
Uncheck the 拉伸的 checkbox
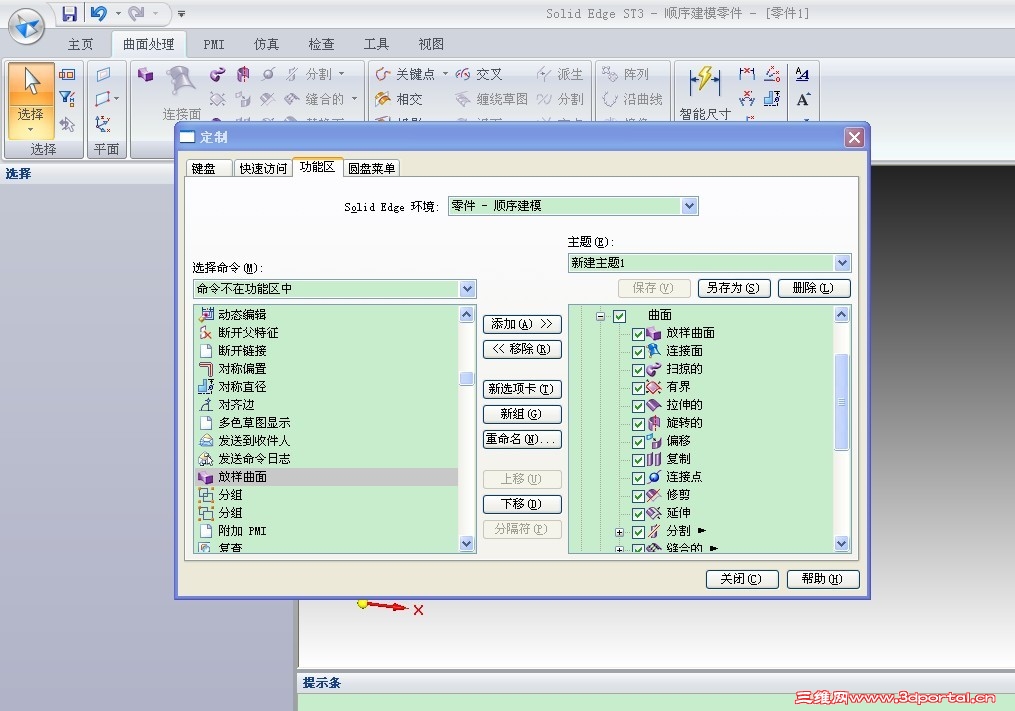tap(638, 406)
